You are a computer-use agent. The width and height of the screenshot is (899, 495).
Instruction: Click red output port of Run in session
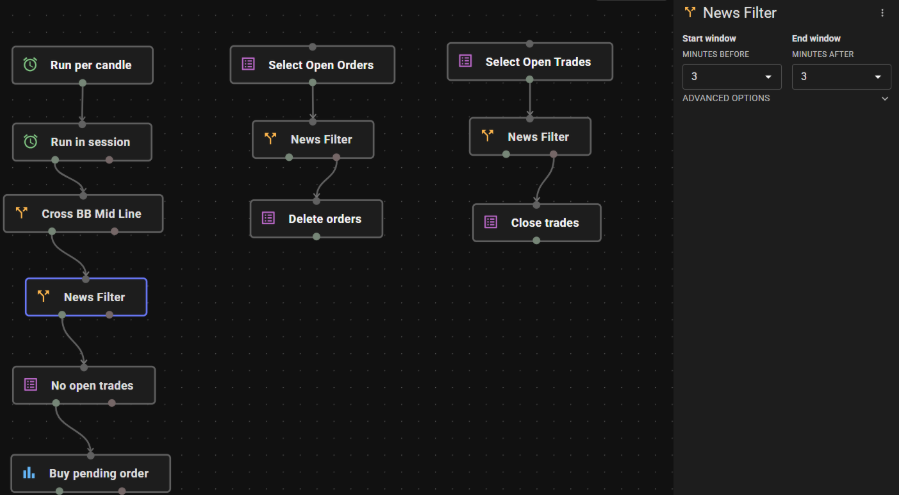point(110,160)
